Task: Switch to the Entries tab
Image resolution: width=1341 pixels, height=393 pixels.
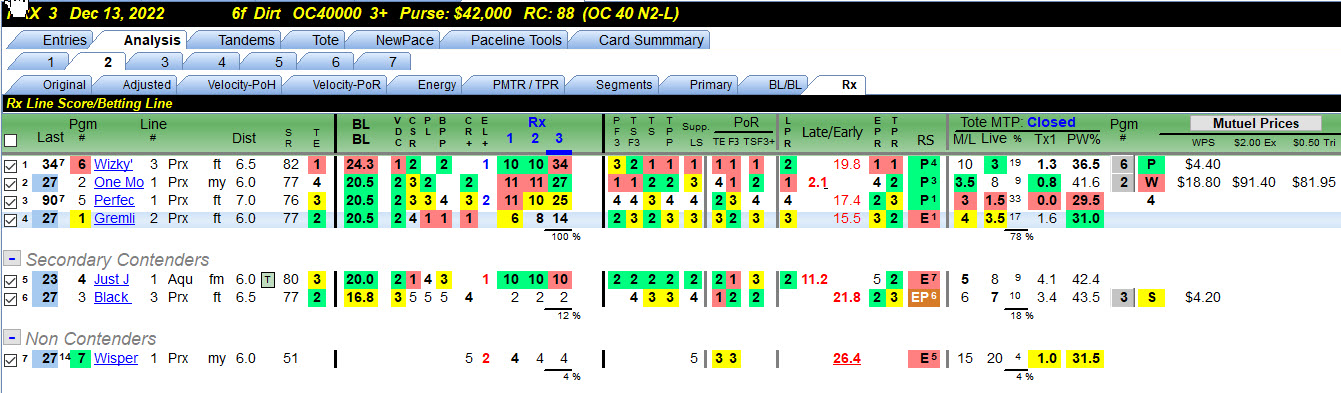Action: pyautogui.click(x=64, y=40)
